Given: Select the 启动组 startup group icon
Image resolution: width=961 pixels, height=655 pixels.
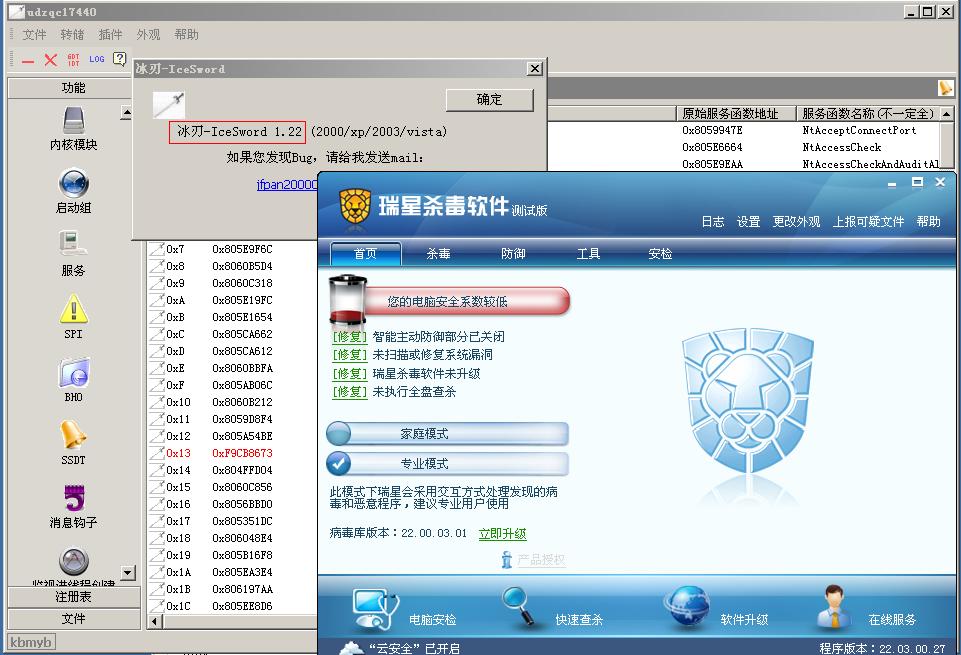Looking at the screenshot, I should (74, 183).
